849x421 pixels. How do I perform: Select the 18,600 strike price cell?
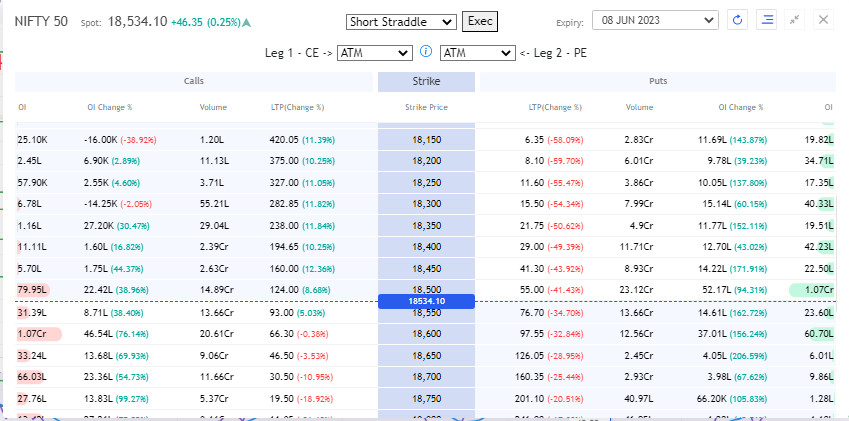[426, 334]
